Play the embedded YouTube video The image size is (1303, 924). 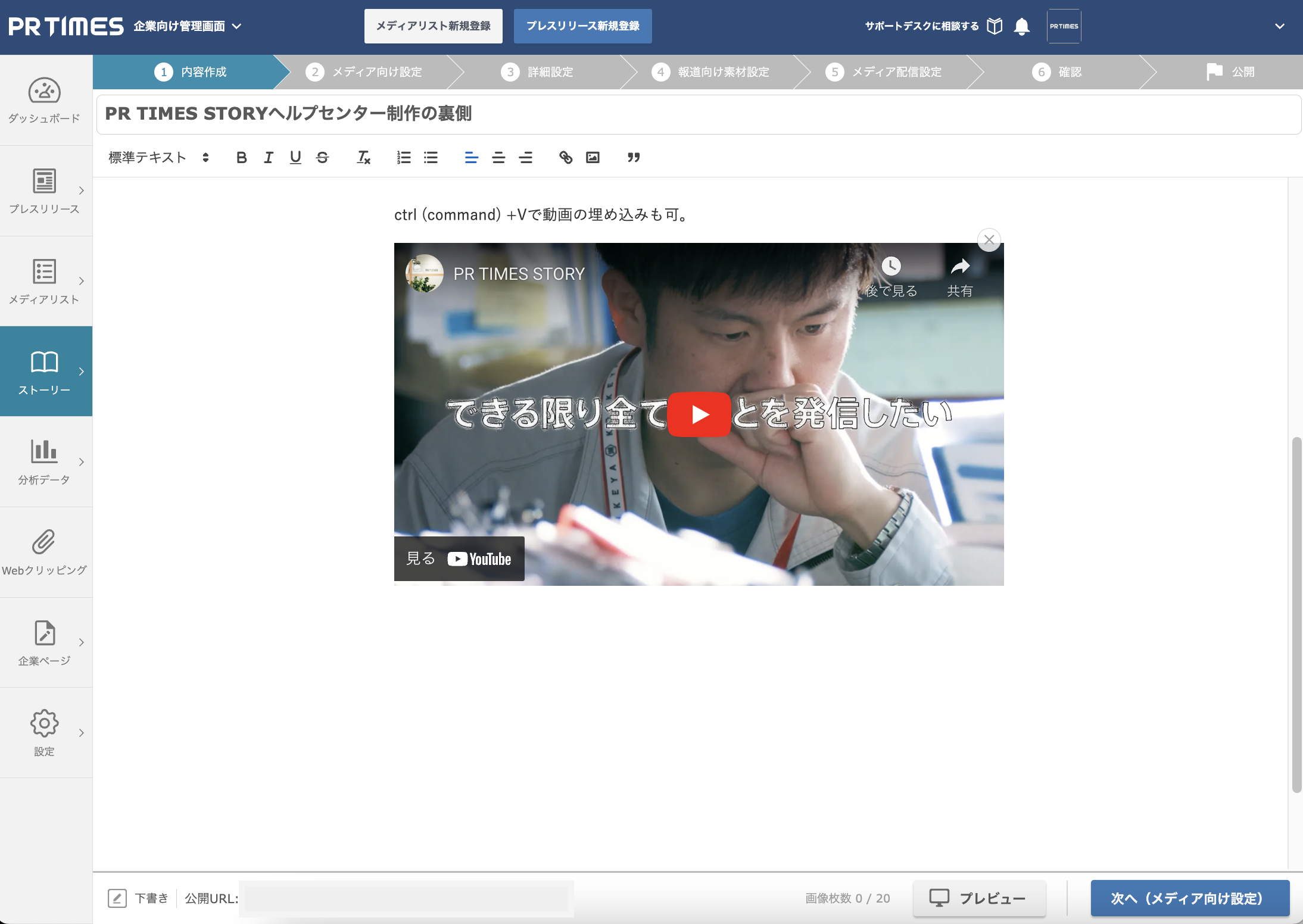pyautogui.click(x=699, y=414)
